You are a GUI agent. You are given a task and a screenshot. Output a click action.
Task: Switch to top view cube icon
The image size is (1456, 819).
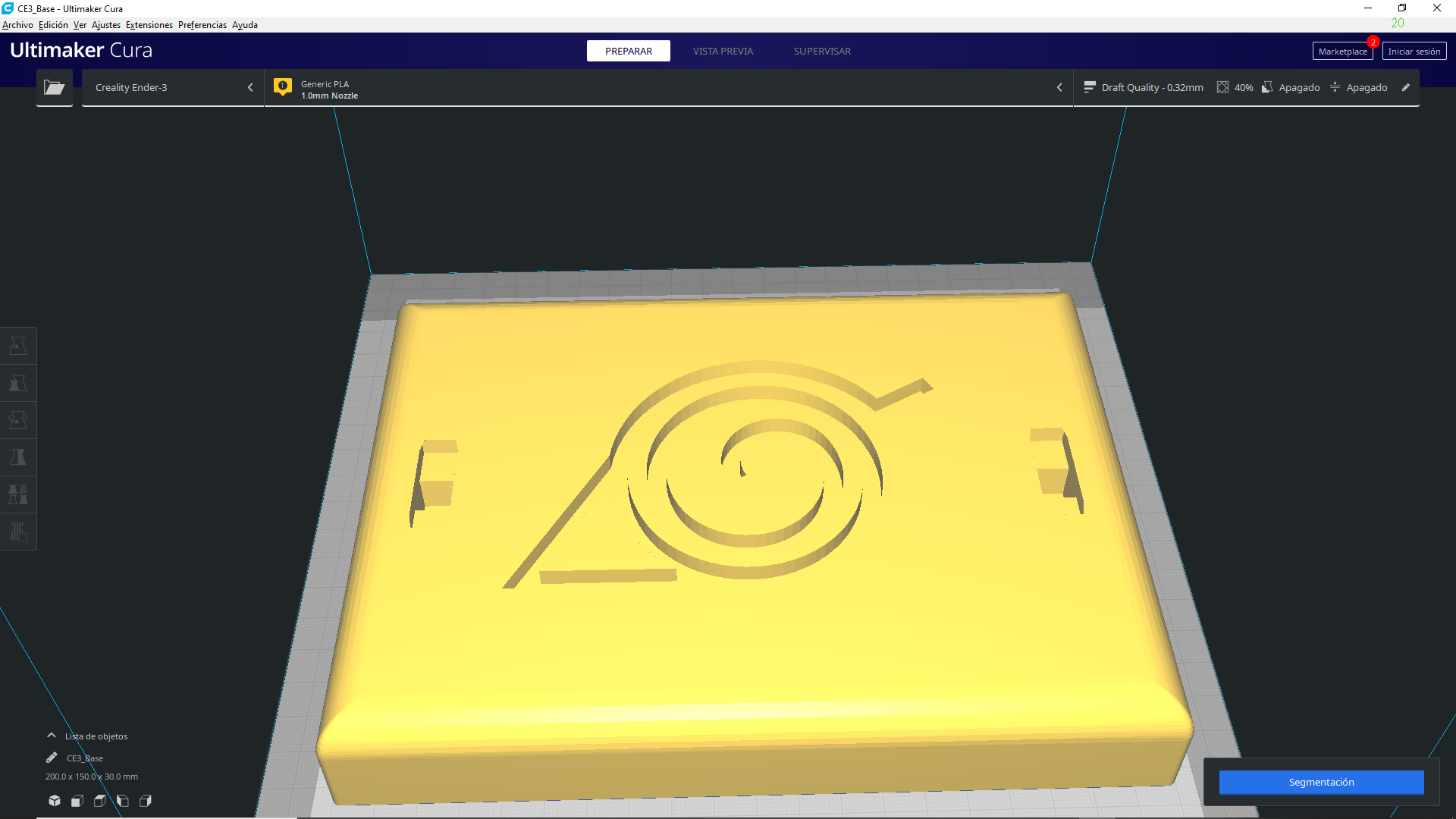[x=100, y=801]
